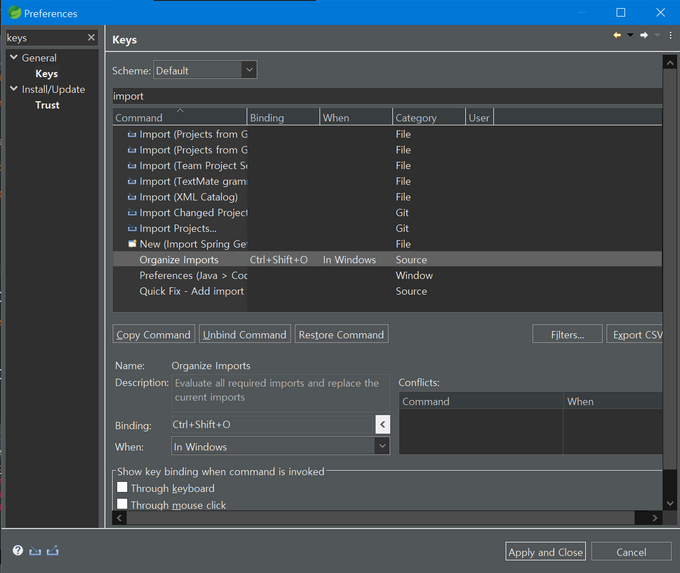Screen dimensions: 680x573
Task: Click the vertical scrollbar down arrow
Action: point(670,503)
